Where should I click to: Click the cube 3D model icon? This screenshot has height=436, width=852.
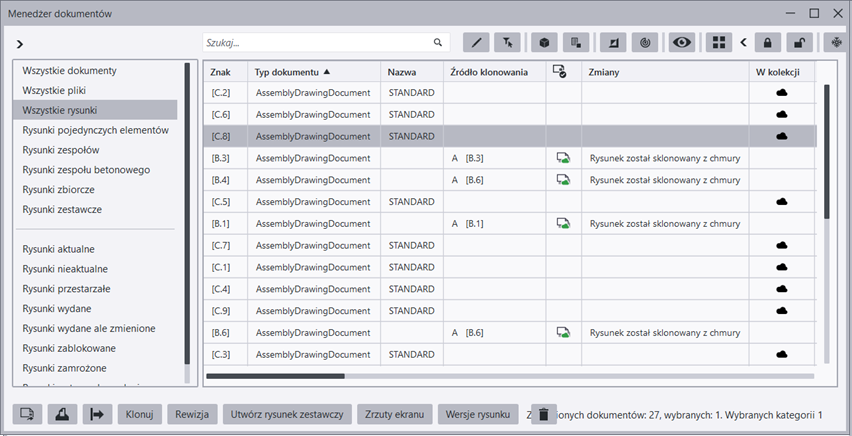[x=544, y=43]
